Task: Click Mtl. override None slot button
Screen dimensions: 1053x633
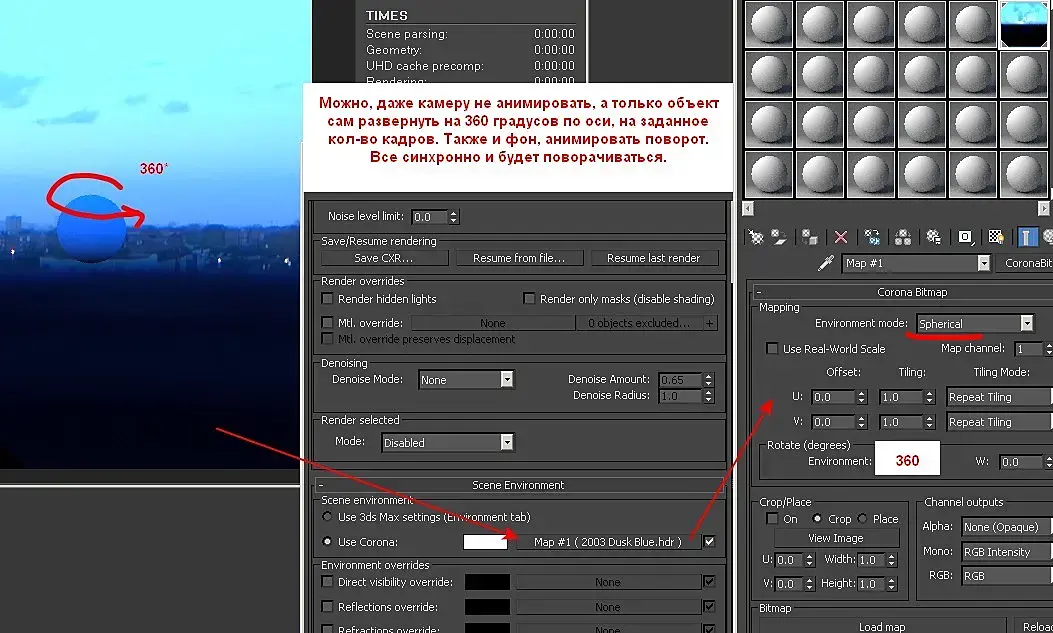Action: [493, 323]
